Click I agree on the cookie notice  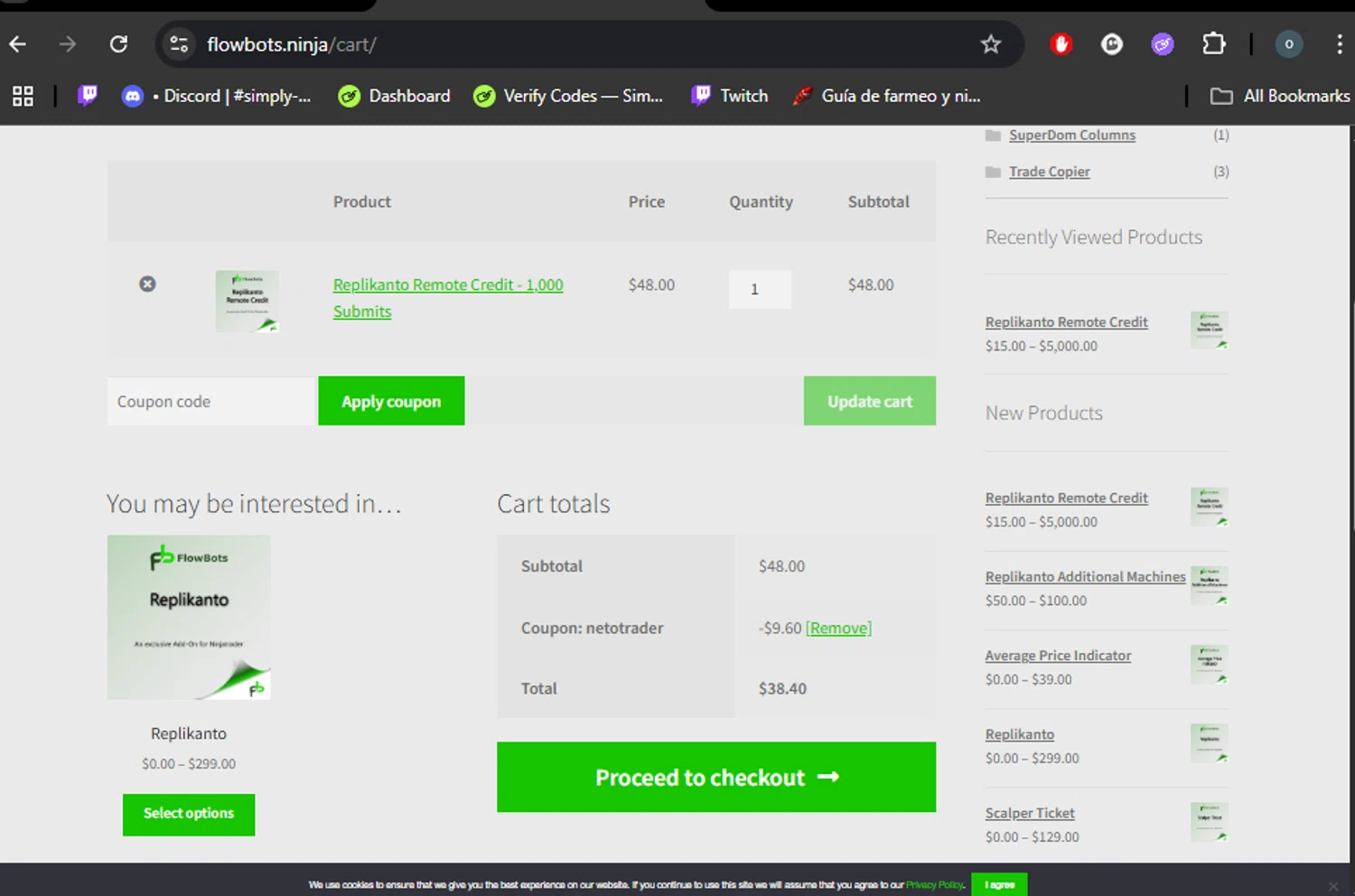(999, 885)
